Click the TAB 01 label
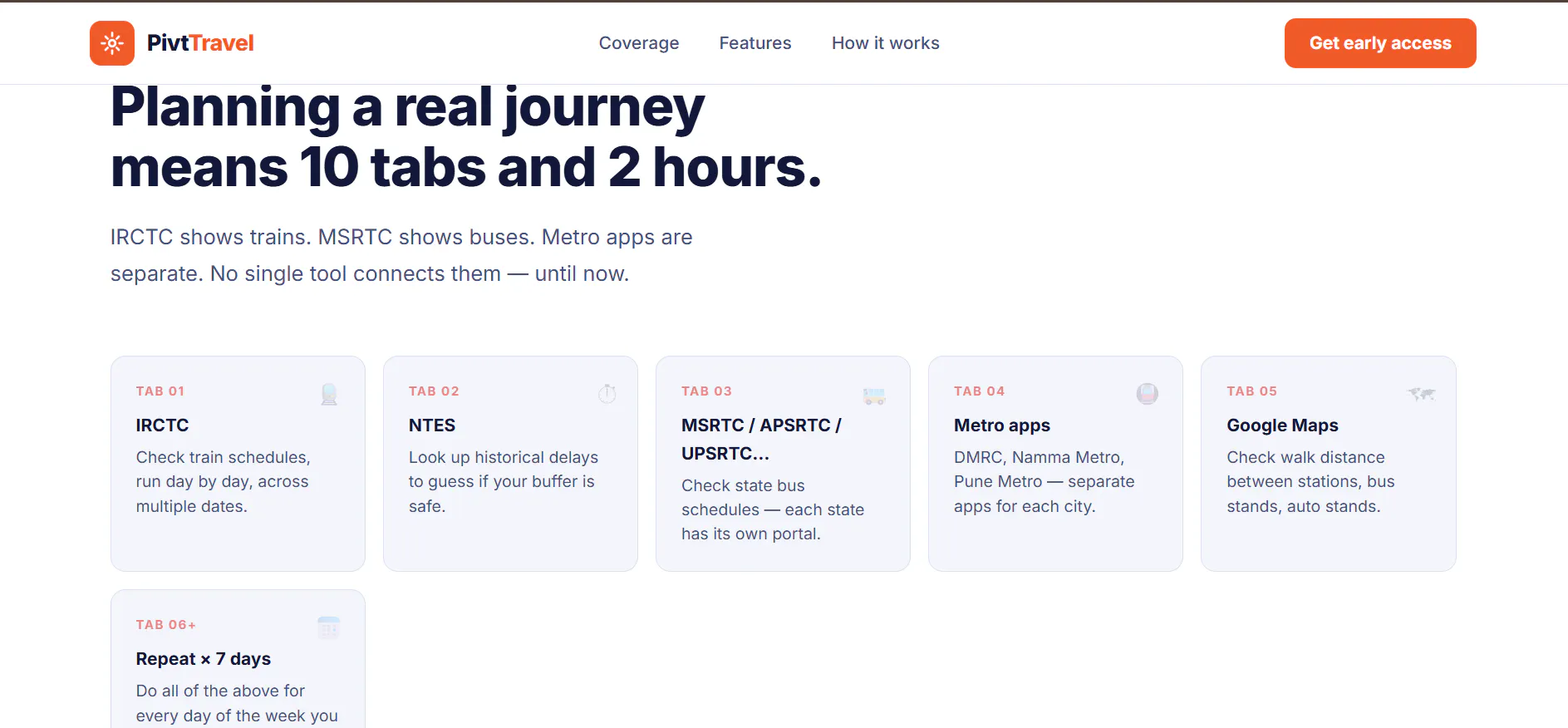The width and height of the screenshot is (1568, 728). [160, 391]
